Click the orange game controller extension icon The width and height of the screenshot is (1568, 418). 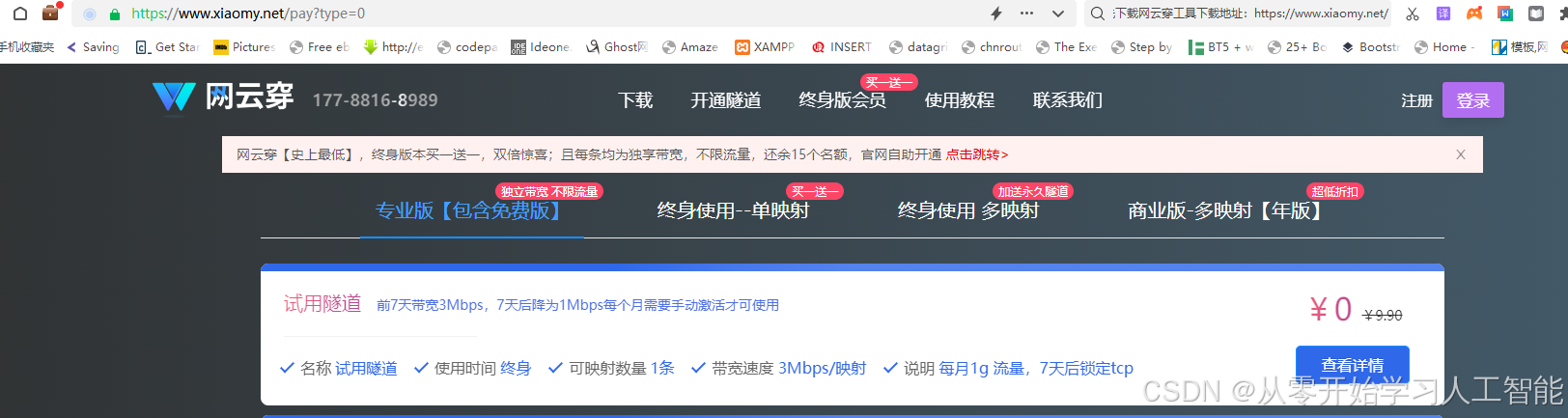point(1474,14)
